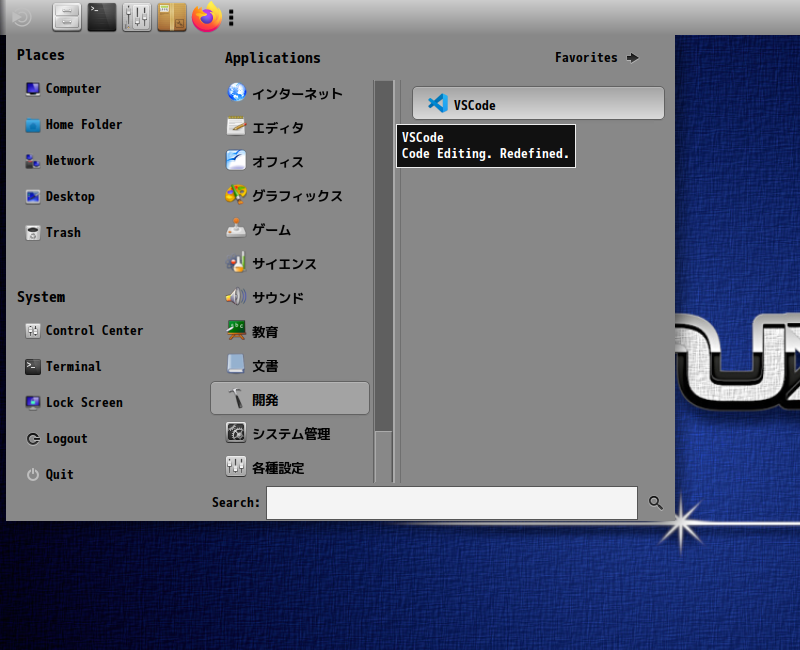Open the オフィス category
Viewport: 800px width, 650px height.
[x=290, y=161]
